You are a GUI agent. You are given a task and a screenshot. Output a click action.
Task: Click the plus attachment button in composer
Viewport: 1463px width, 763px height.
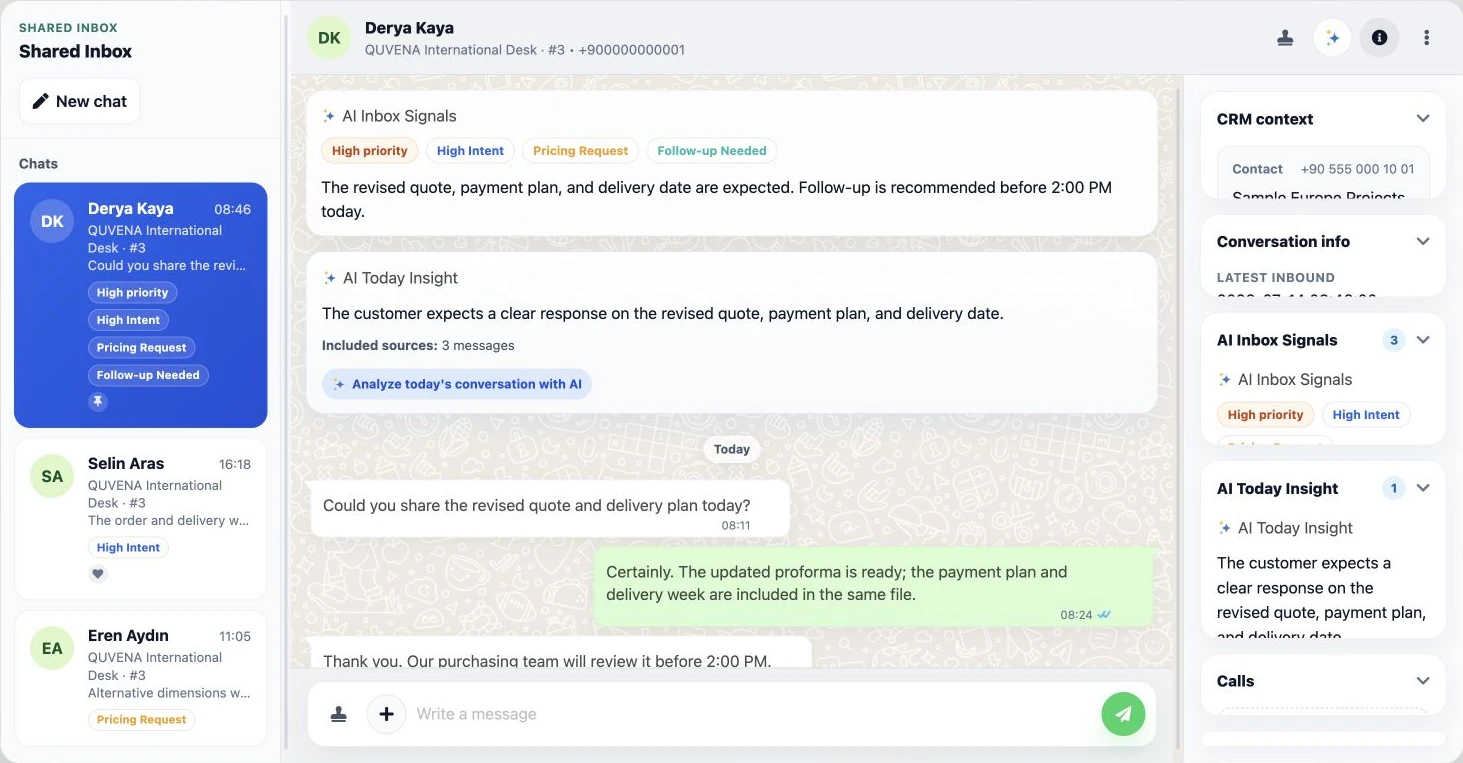pos(386,714)
